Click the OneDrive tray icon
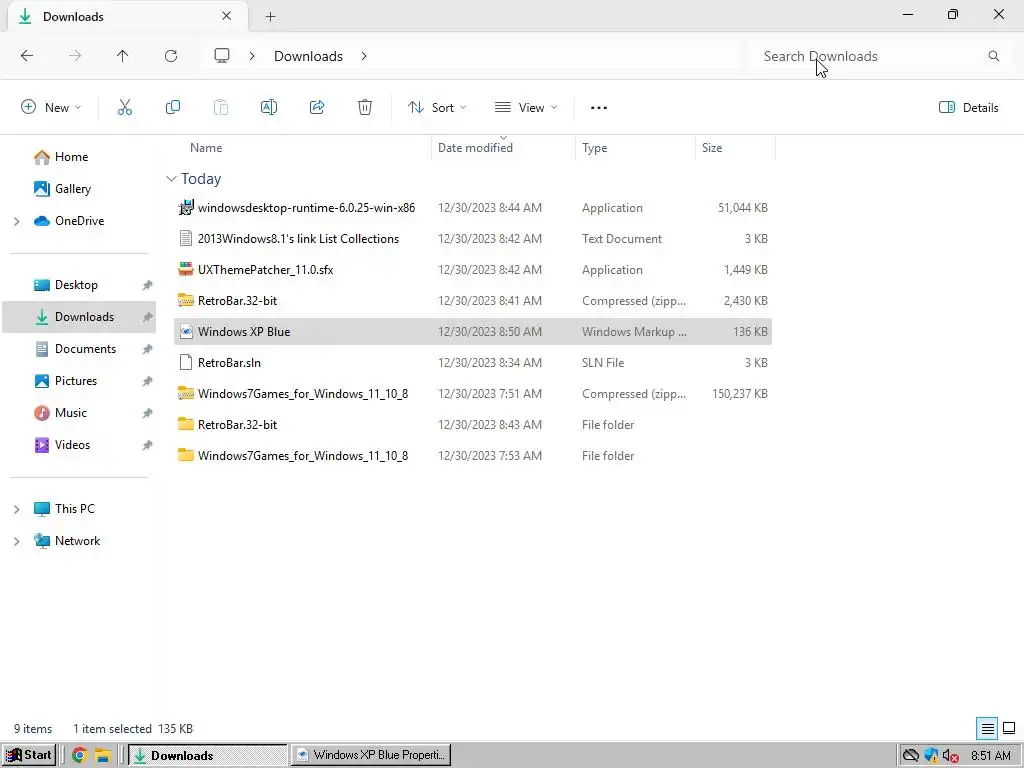 pyautogui.click(x=910, y=756)
